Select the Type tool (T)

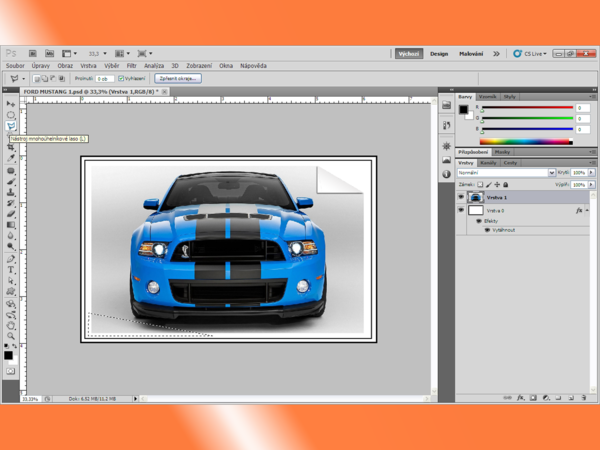click(11, 269)
